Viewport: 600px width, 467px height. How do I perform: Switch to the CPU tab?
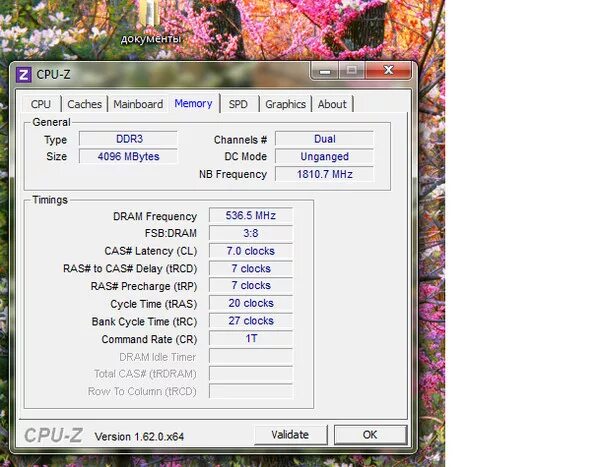pyautogui.click(x=41, y=104)
